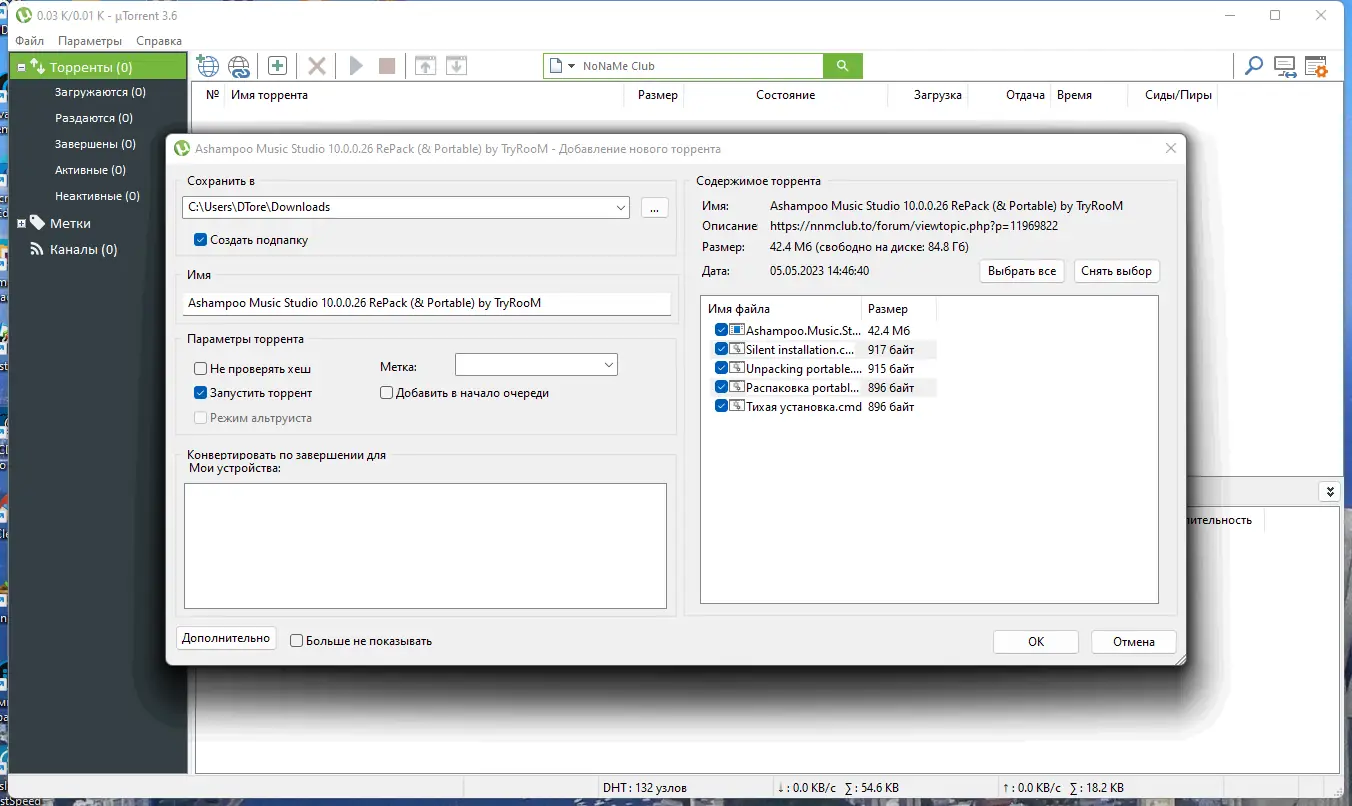This screenshot has width=1352, height=806.
Task: Toggle the Запустить торрент checkbox
Action: click(x=201, y=393)
